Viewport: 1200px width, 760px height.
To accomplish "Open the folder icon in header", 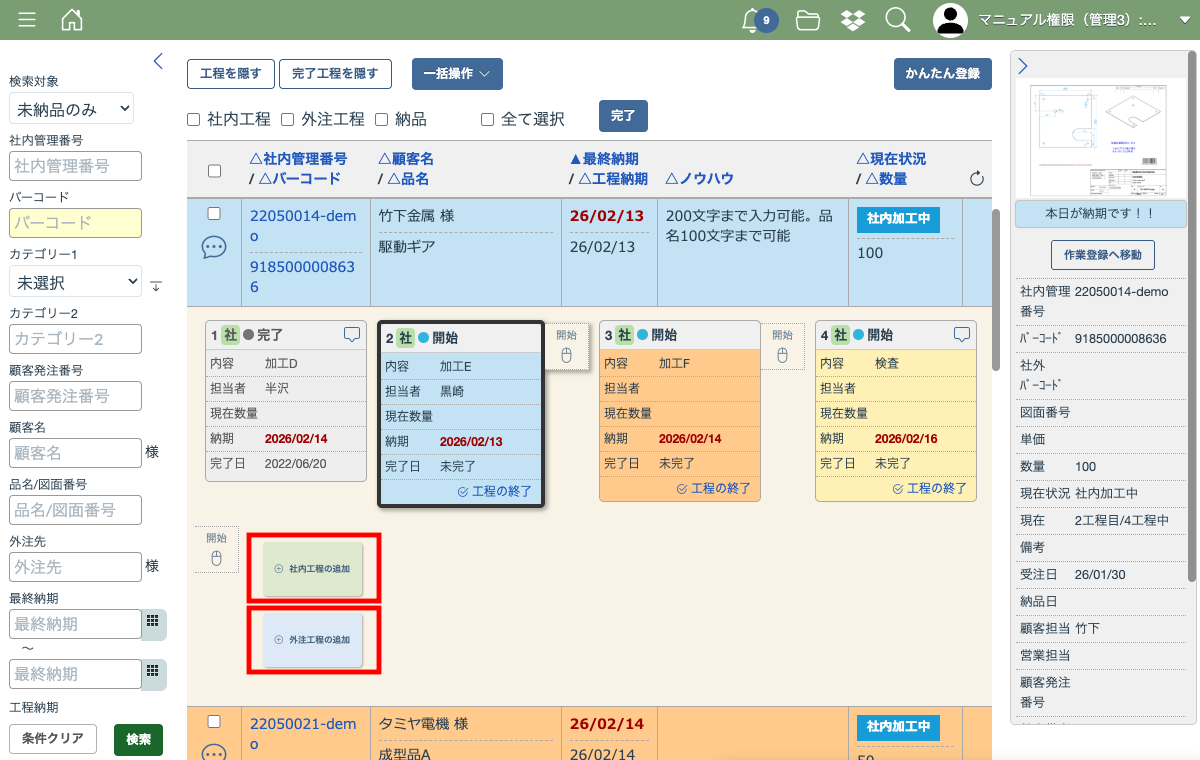I will click(x=808, y=20).
